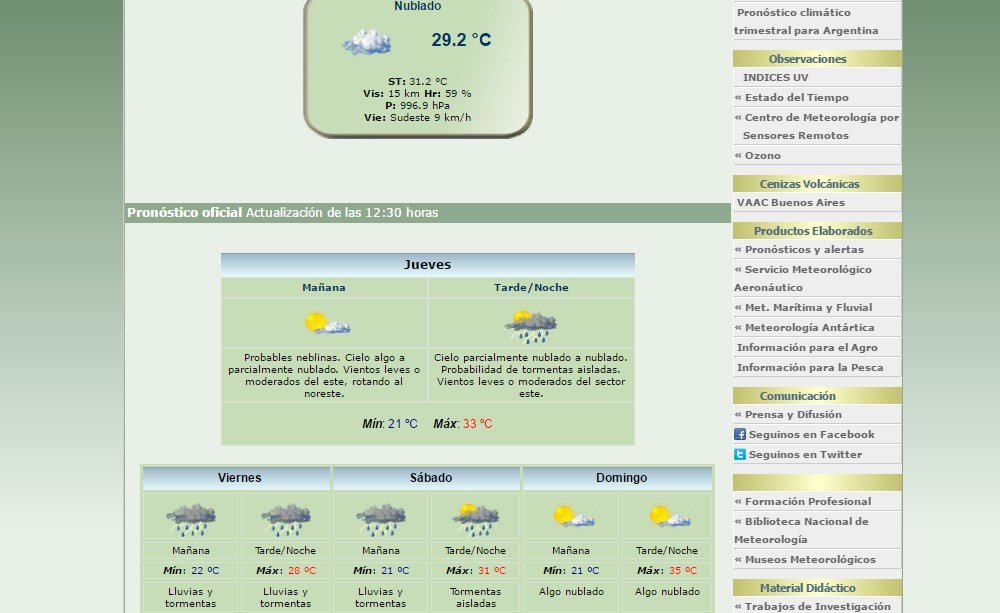The width and height of the screenshot is (1000, 613).
Task: Click Sábado Tarde/Noche isolated storms icon
Action: point(475,518)
